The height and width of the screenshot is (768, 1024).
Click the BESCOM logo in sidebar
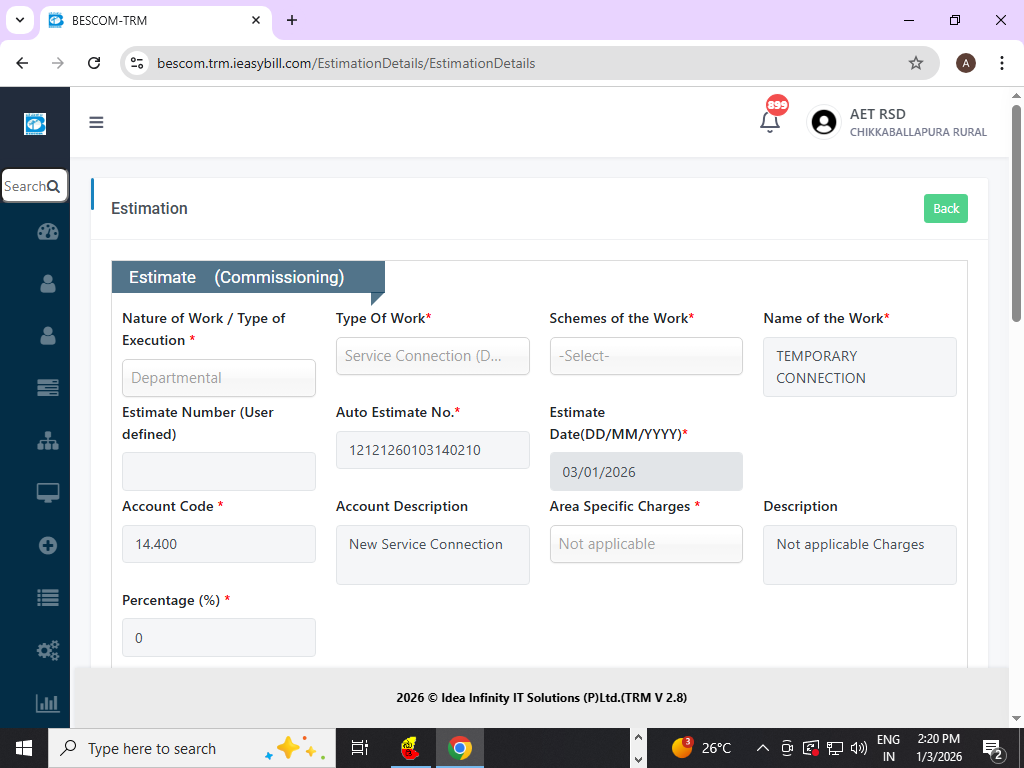click(35, 123)
